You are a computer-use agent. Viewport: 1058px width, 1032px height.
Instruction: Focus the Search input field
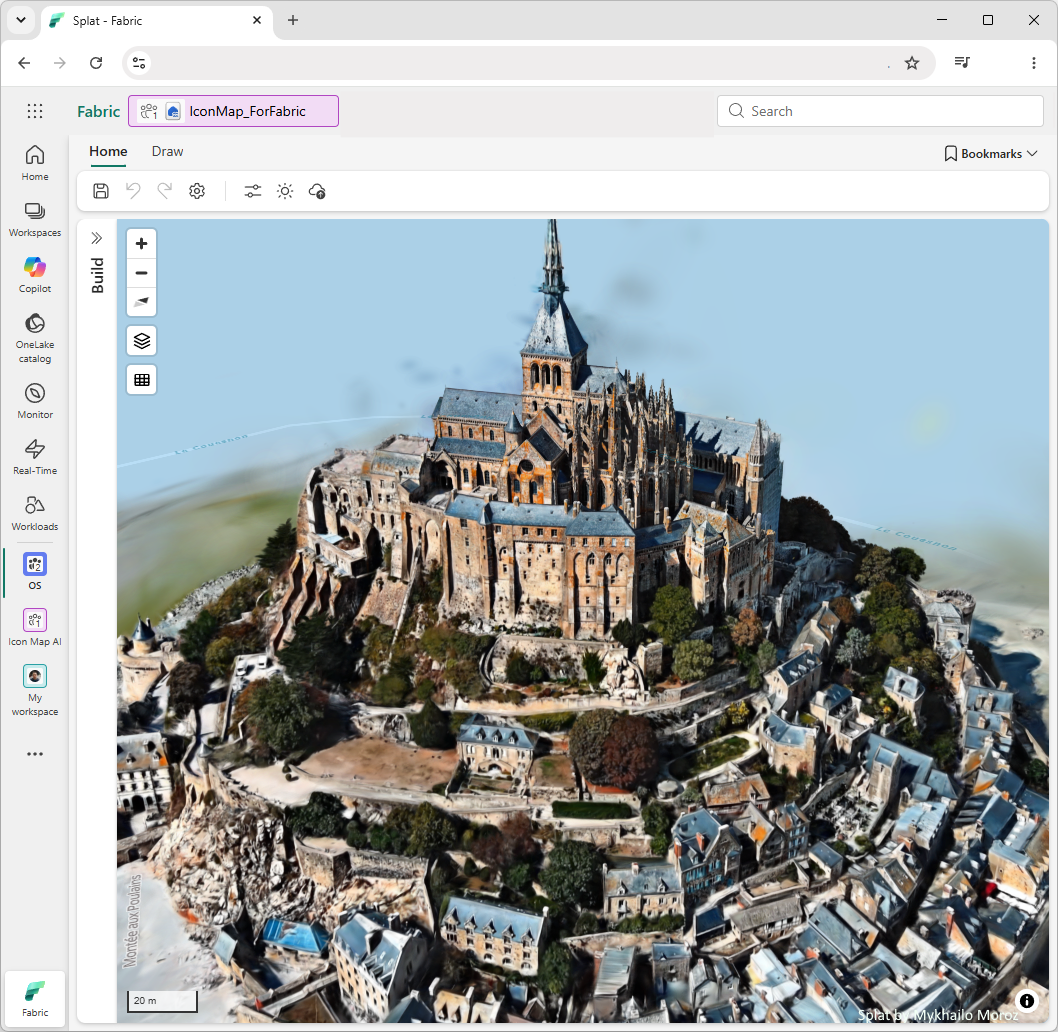click(x=880, y=111)
